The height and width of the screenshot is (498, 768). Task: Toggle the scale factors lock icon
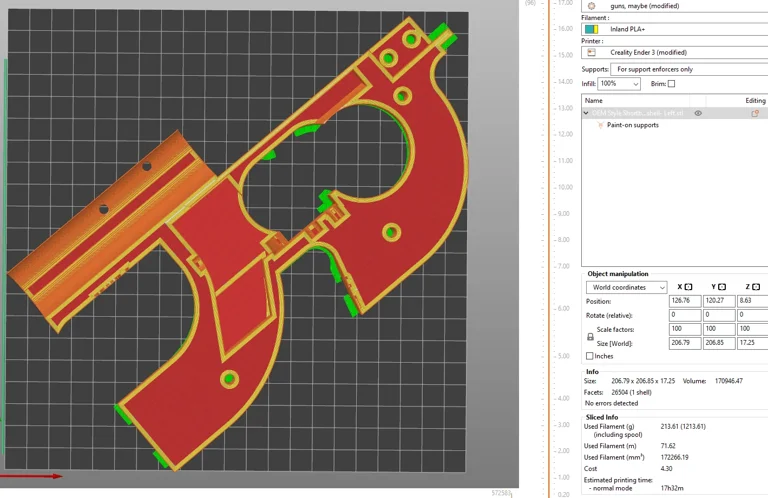589,337
